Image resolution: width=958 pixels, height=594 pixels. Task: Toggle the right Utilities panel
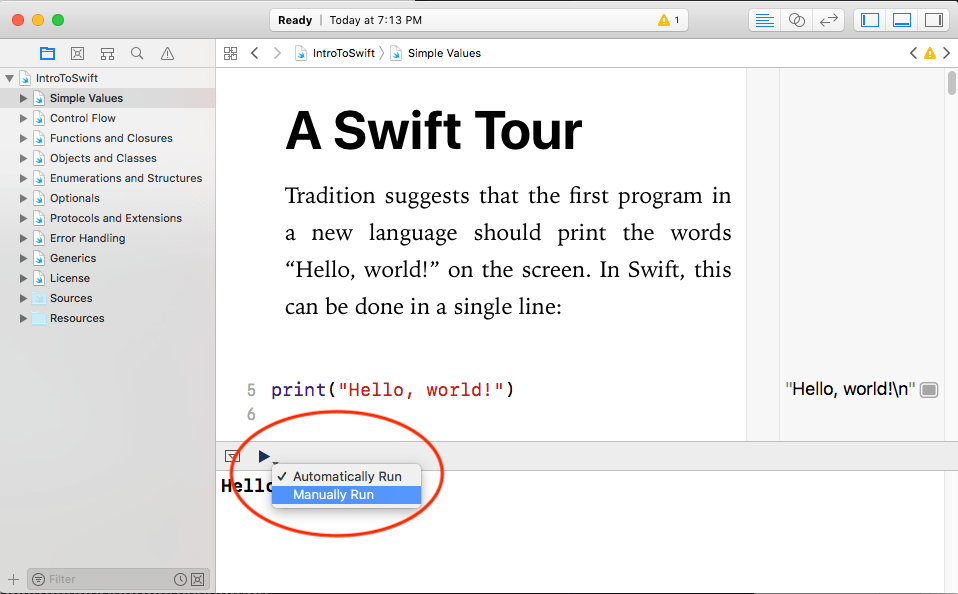[934, 20]
